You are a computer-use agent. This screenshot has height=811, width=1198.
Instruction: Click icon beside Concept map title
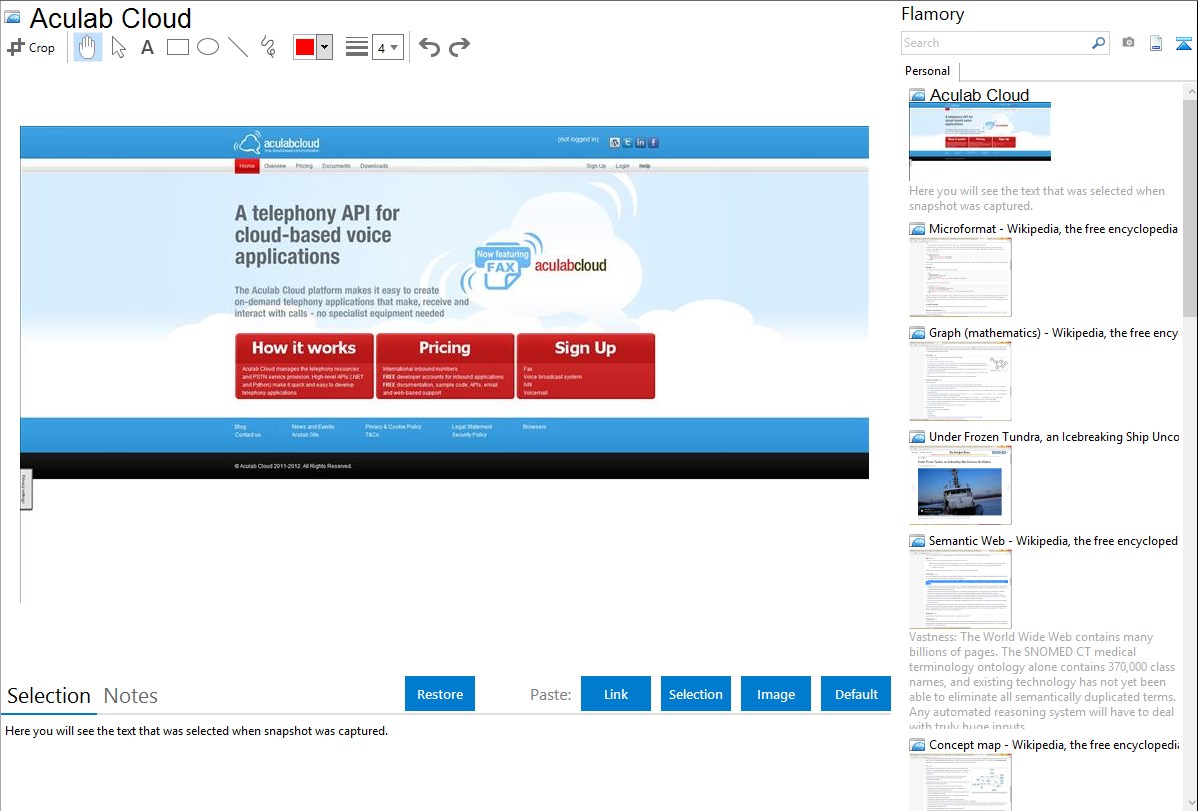tap(918, 745)
